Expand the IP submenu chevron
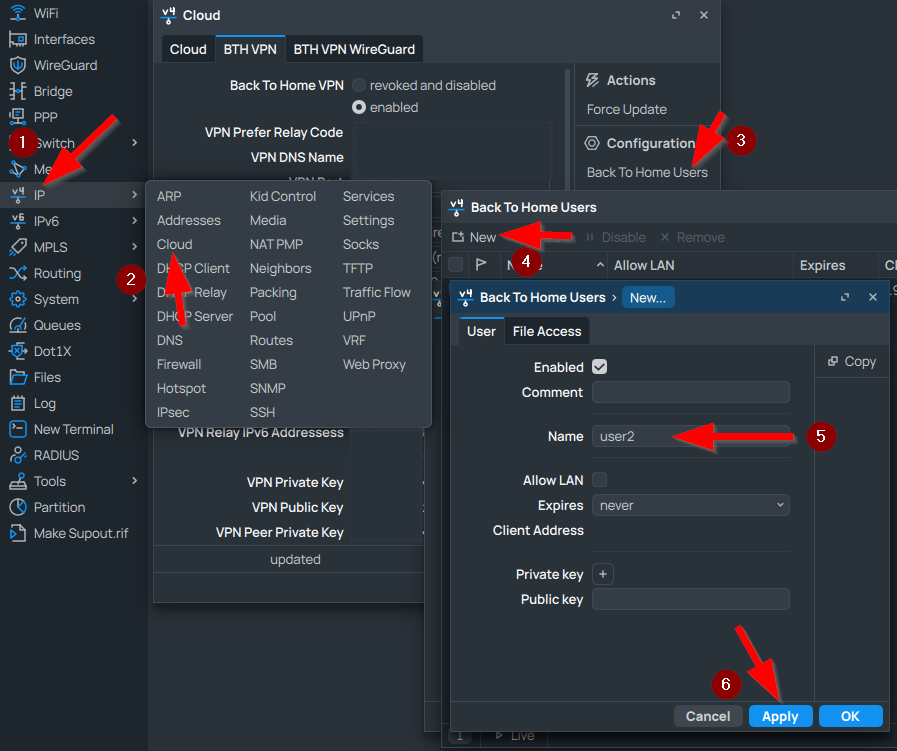The height and width of the screenshot is (751, 897). point(134,194)
